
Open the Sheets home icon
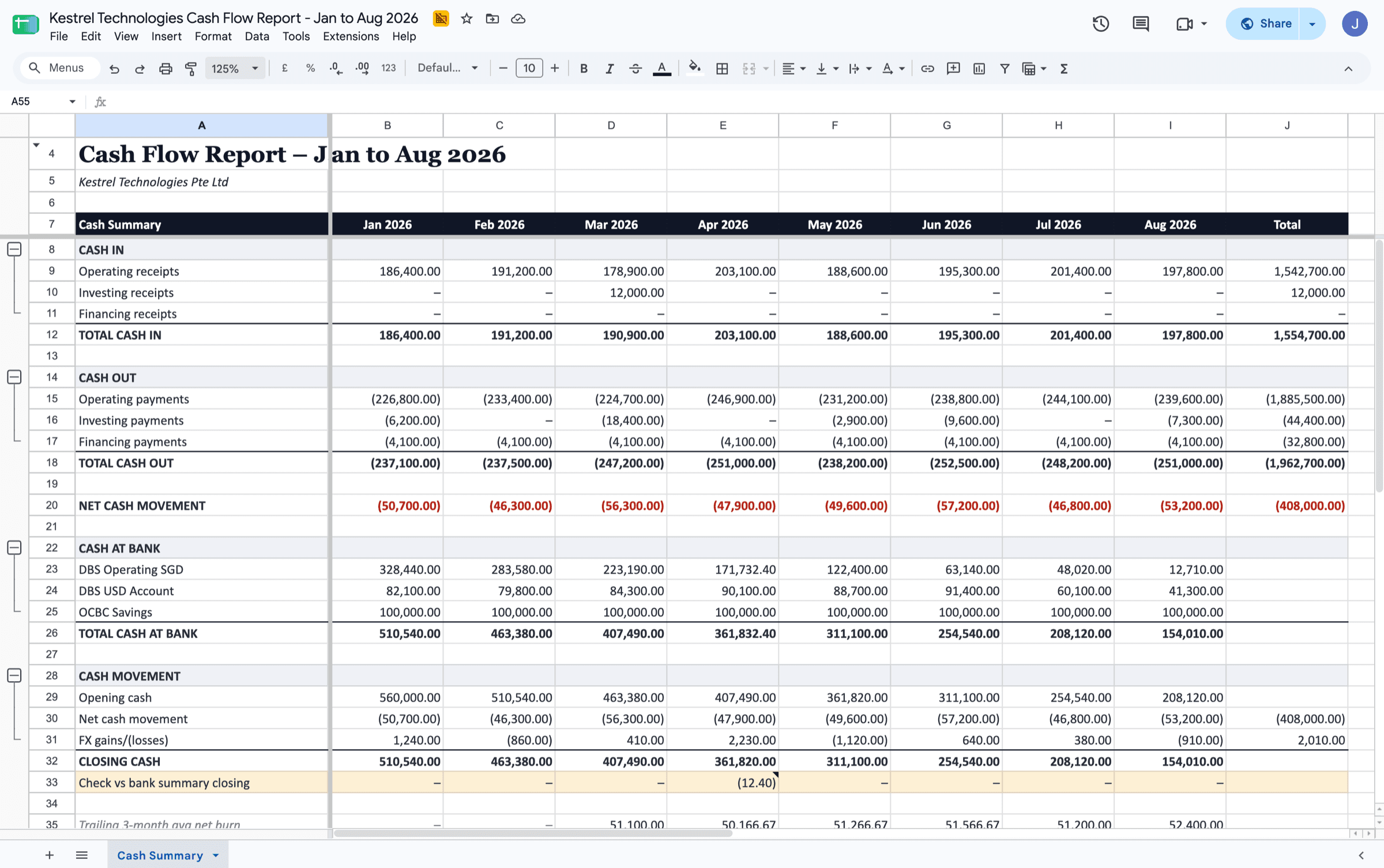[x=25, y=24]
